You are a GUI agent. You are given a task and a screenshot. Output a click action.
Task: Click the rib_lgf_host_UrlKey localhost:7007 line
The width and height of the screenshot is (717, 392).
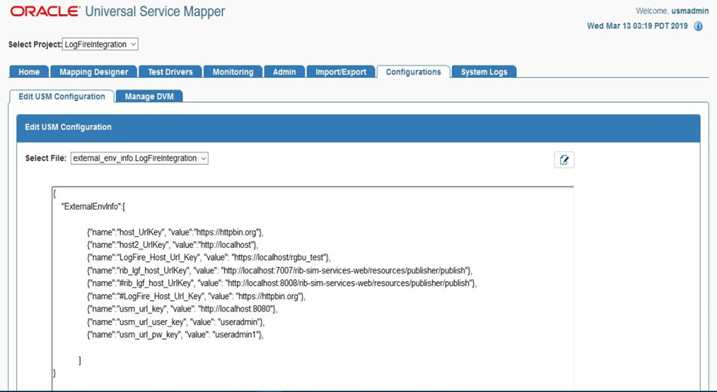tap(280, 270)
